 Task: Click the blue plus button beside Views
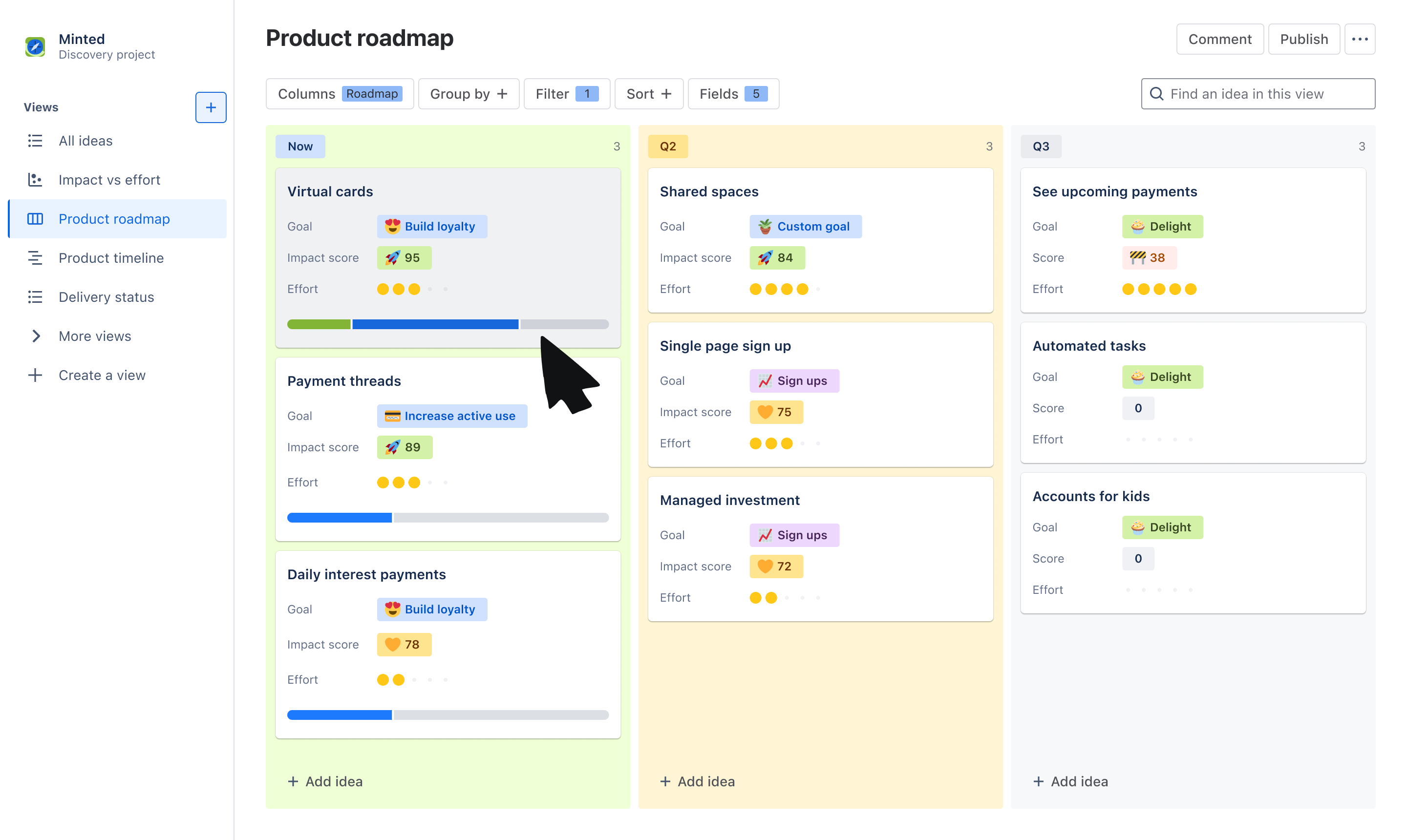211,107
